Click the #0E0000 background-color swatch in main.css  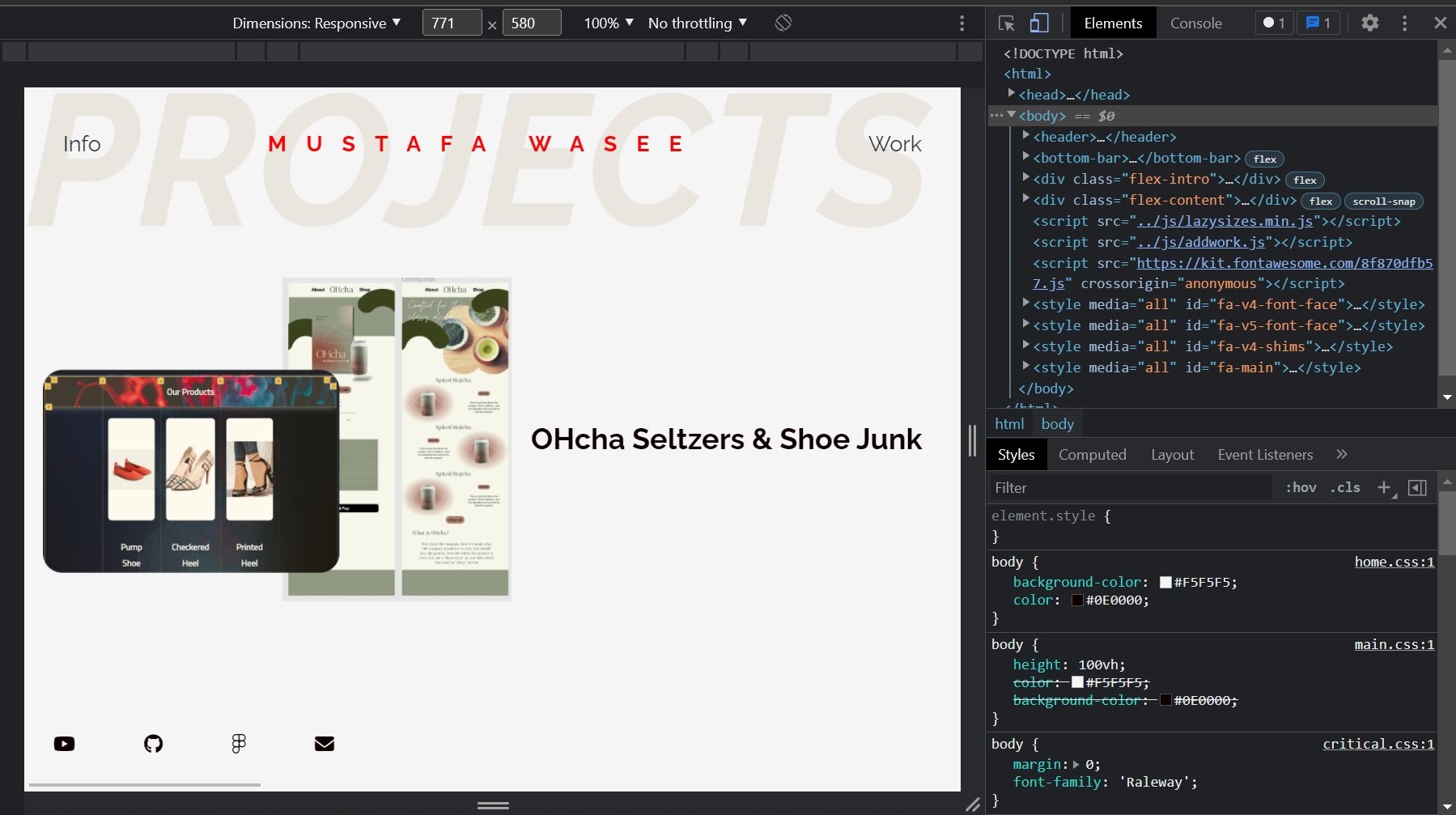[x=1165, y=700]
